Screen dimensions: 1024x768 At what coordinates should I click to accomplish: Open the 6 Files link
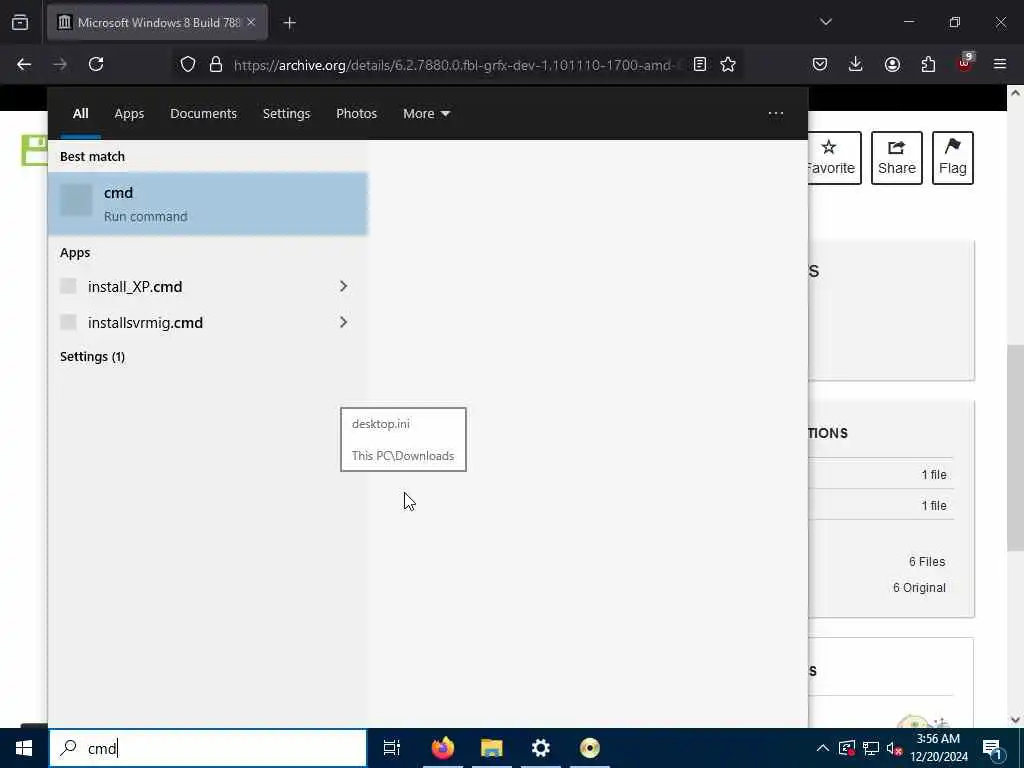(x=927, y=562)
